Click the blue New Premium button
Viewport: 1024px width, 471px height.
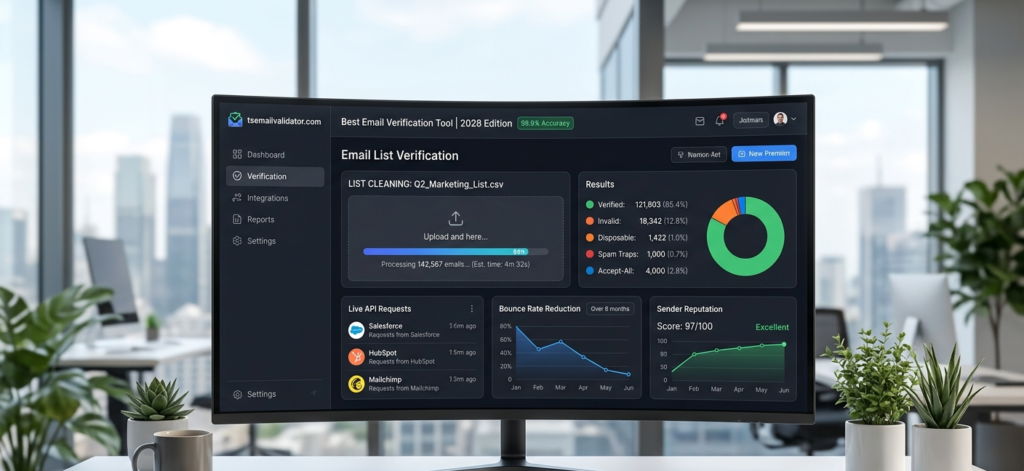(763, 154)
